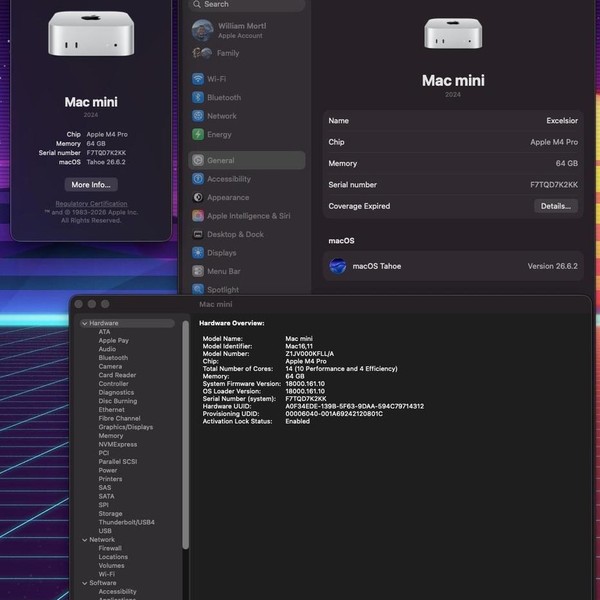Click Serial number value in System Settings
Screen dimensions: 600x600
554,185
